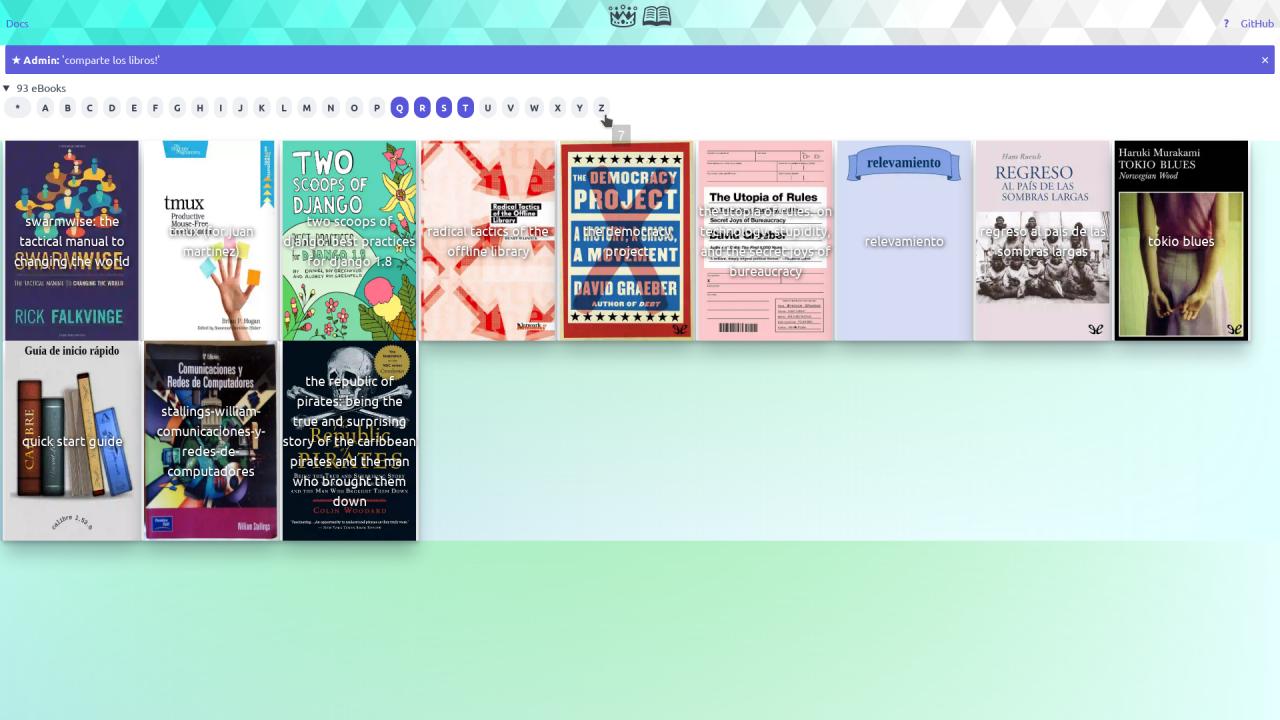Filter books by letter L

[284, 108]
